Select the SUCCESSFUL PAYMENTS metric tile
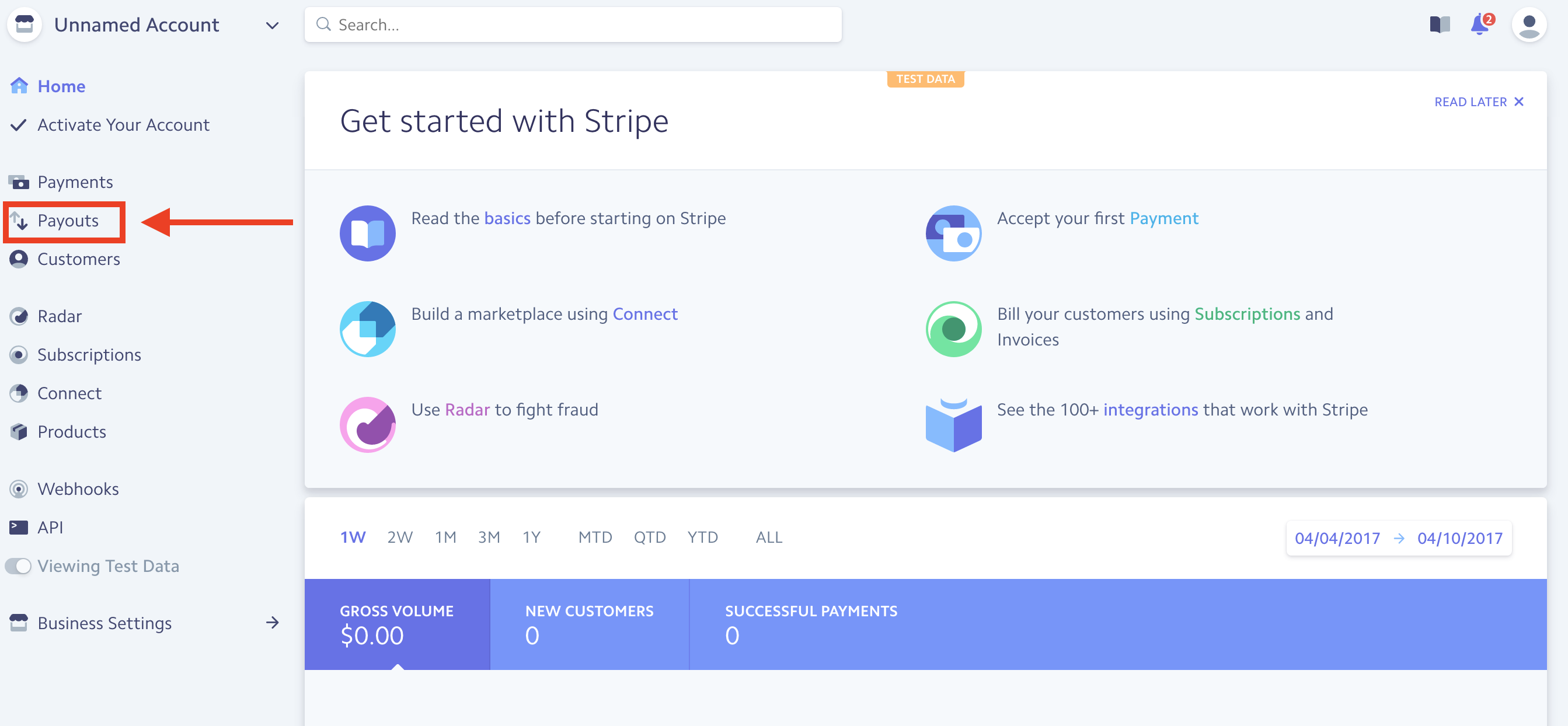The width and height of the screenshot is (1568, 726). click(811, 624)
